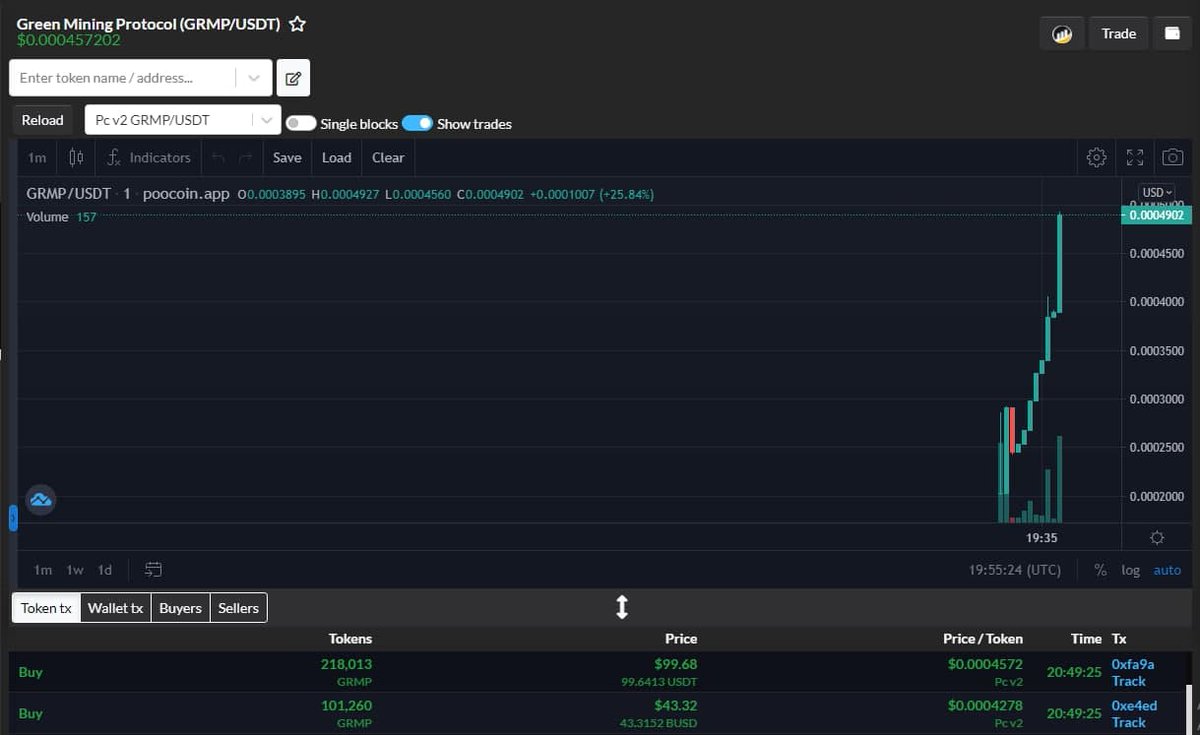Click the $0.000457202 header price

(69, 40)
